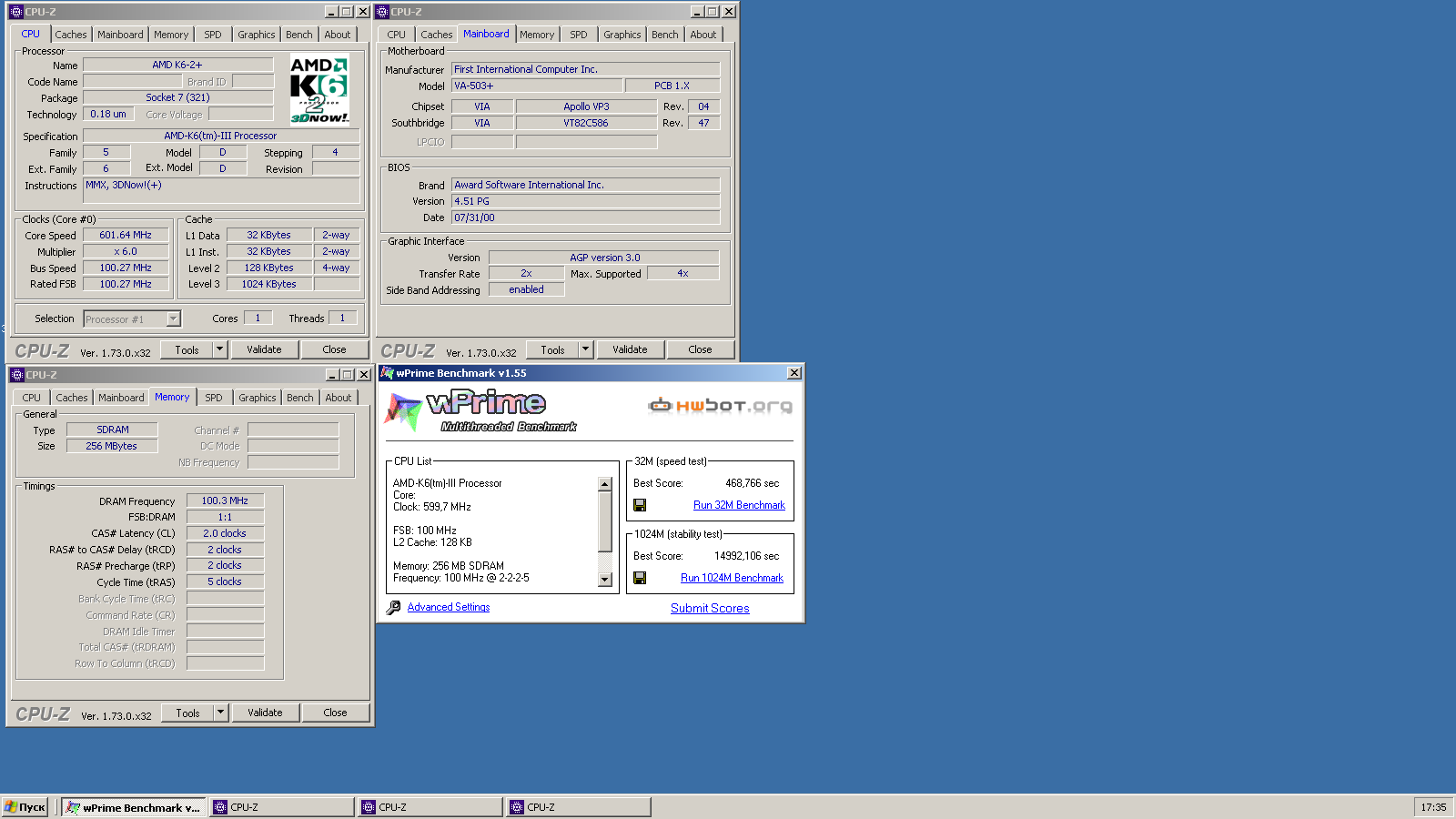
Task: Click the Manufacturer field First International Computer
Action: pyautogui.click(x=585, y=69)
